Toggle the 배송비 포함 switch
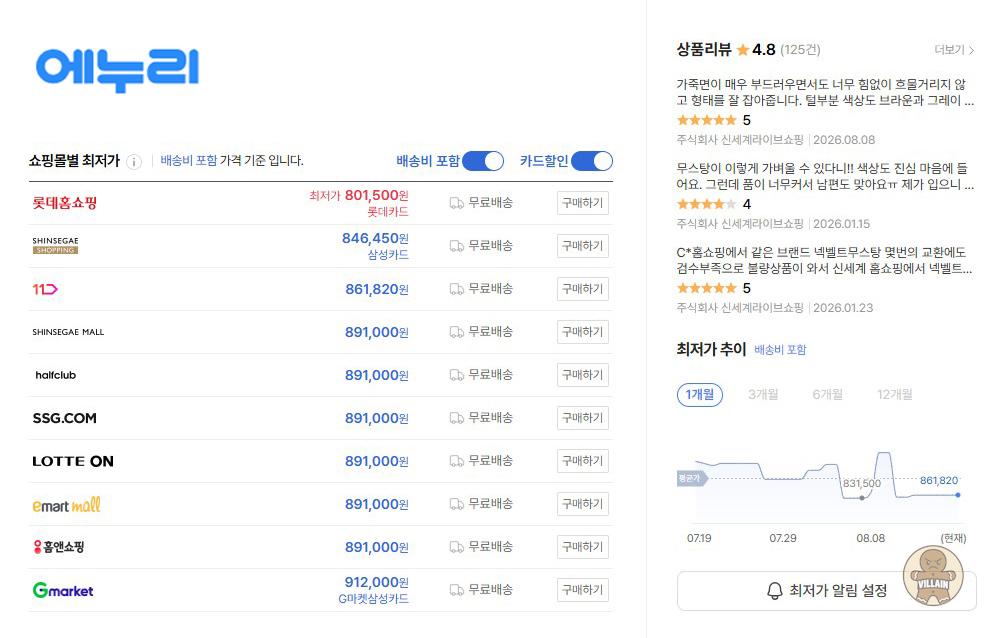Screen dimensions: 995x638 click(x=483, y=161)
